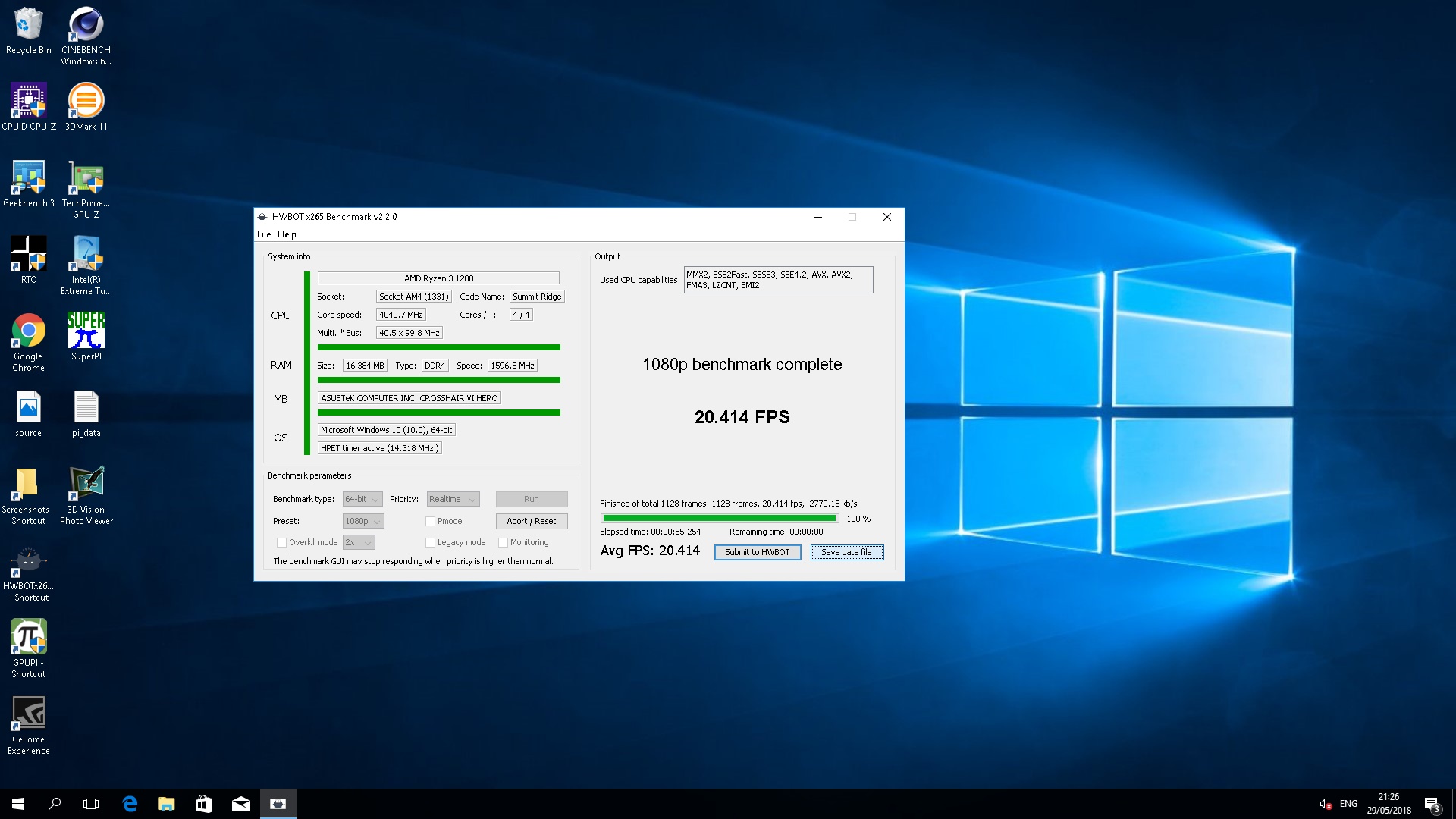
Task: Click the HPET timer active field
Action: 379,448
